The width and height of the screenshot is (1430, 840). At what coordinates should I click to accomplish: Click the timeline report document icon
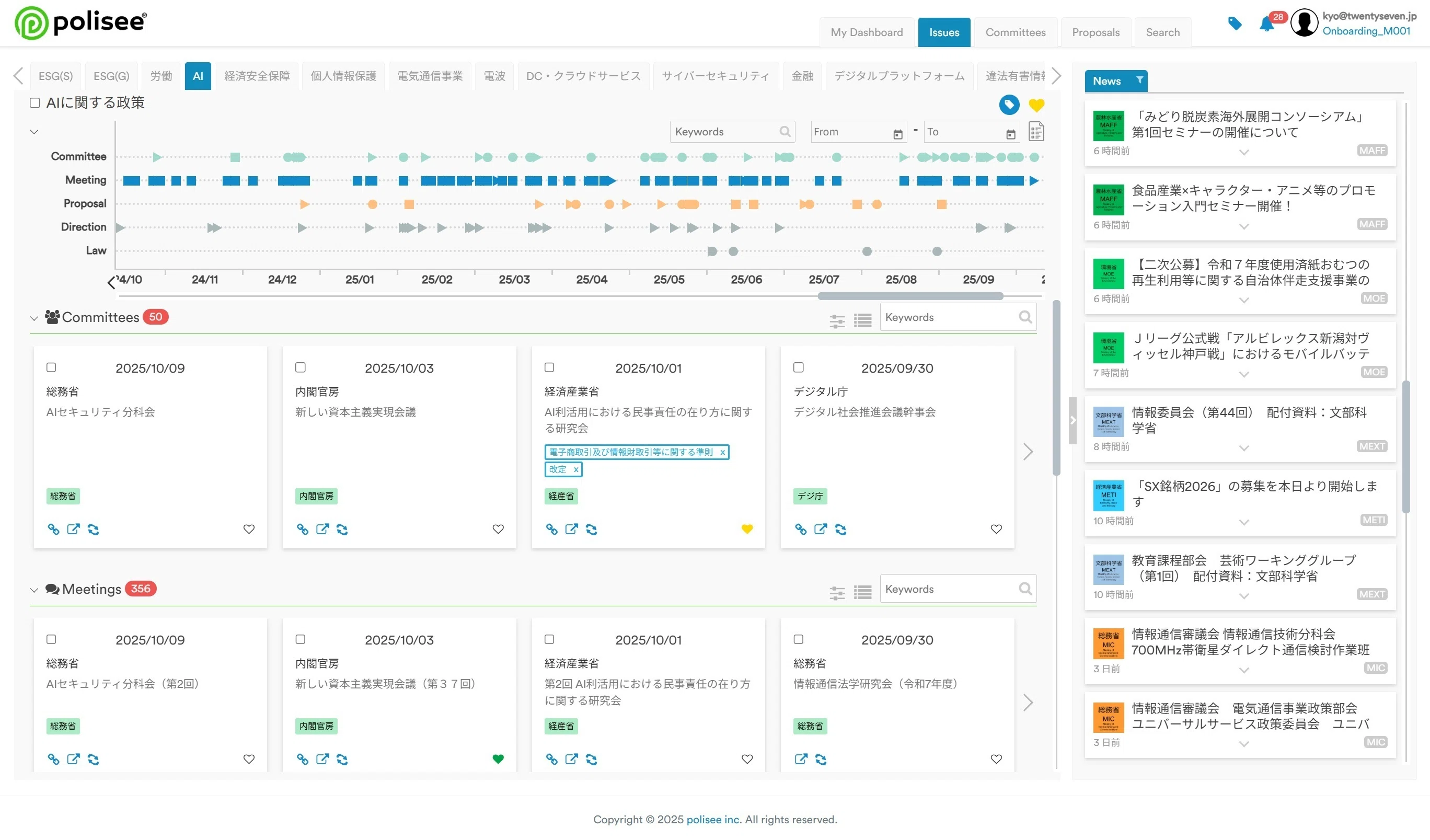click(x=1035, y=132)
